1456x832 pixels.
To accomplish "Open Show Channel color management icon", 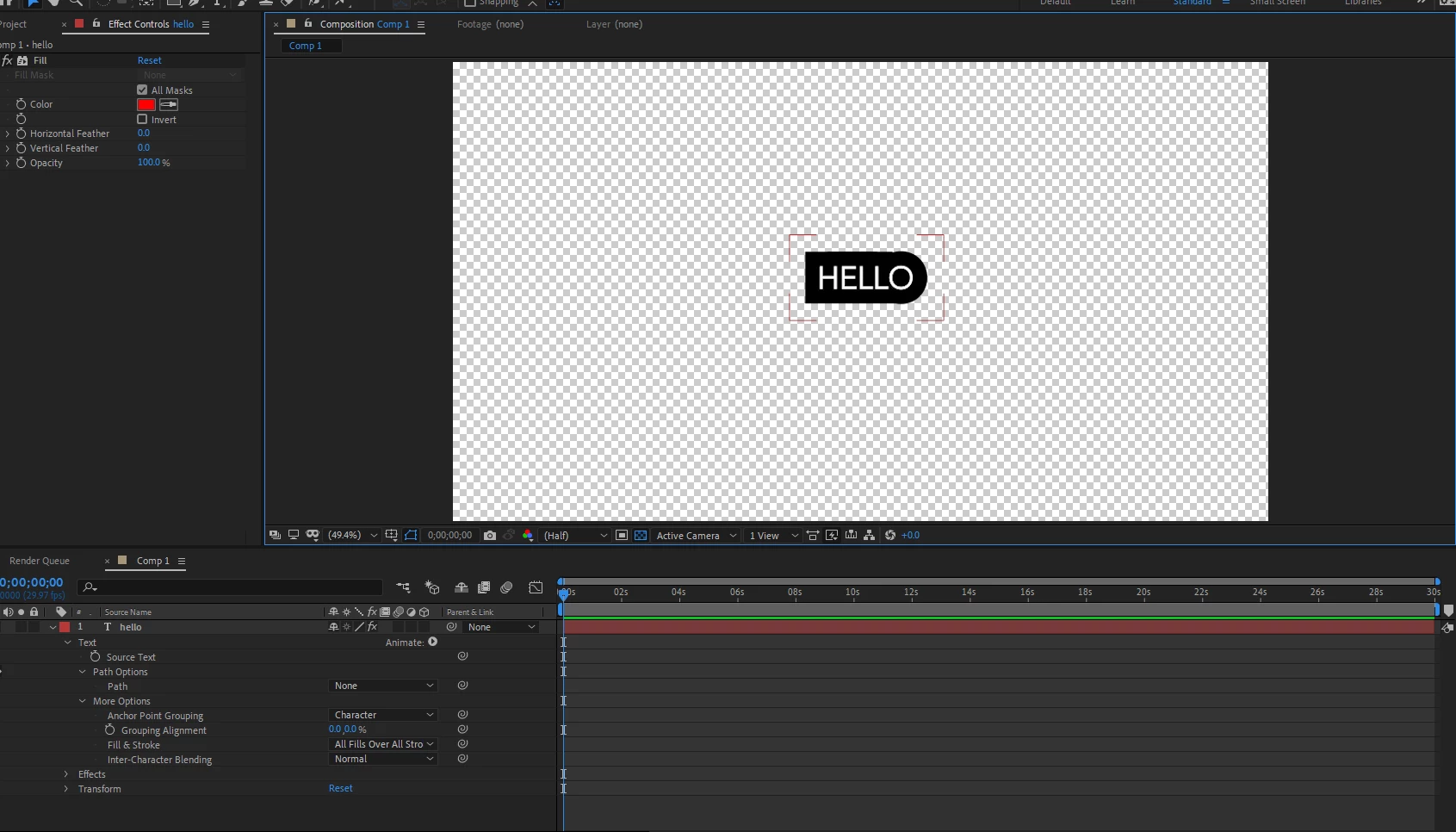I will tap(528, 535).
